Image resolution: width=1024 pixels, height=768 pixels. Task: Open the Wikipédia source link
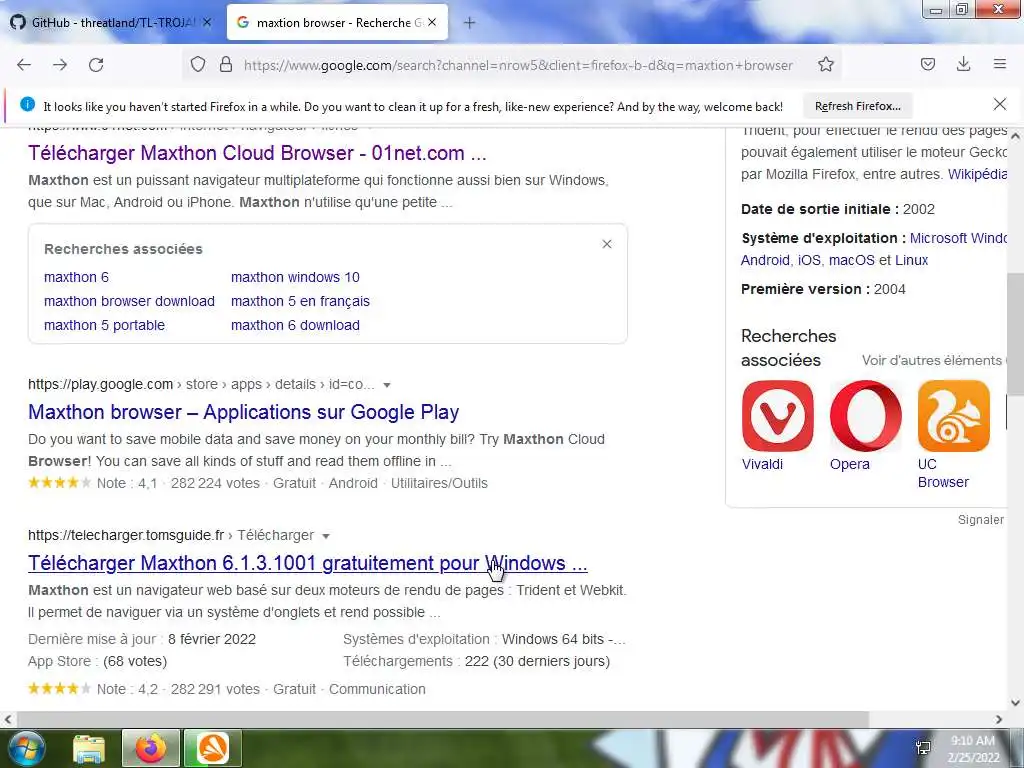[977, 174]
